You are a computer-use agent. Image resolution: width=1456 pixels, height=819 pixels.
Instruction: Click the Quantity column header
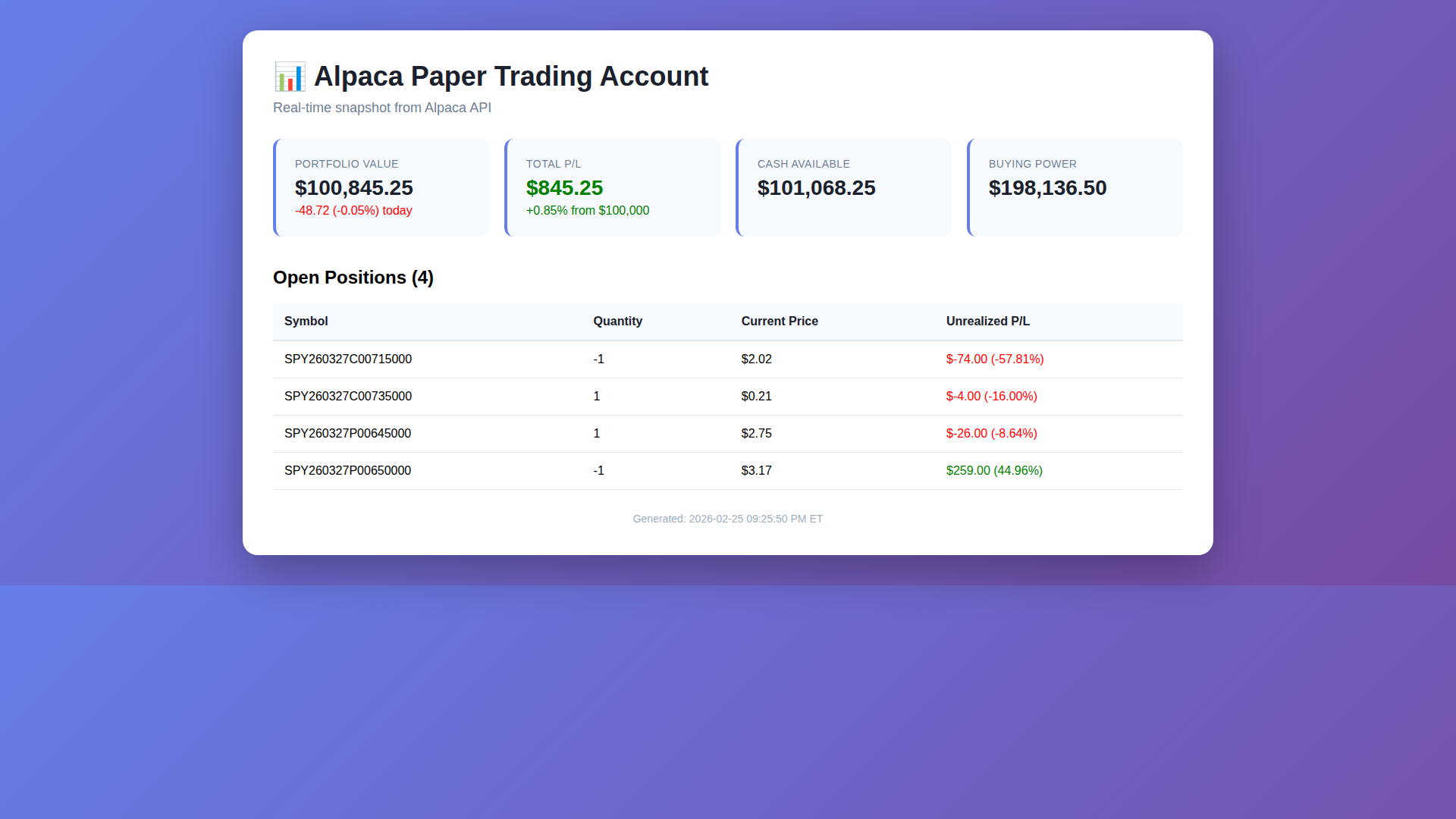coord(617,322)
